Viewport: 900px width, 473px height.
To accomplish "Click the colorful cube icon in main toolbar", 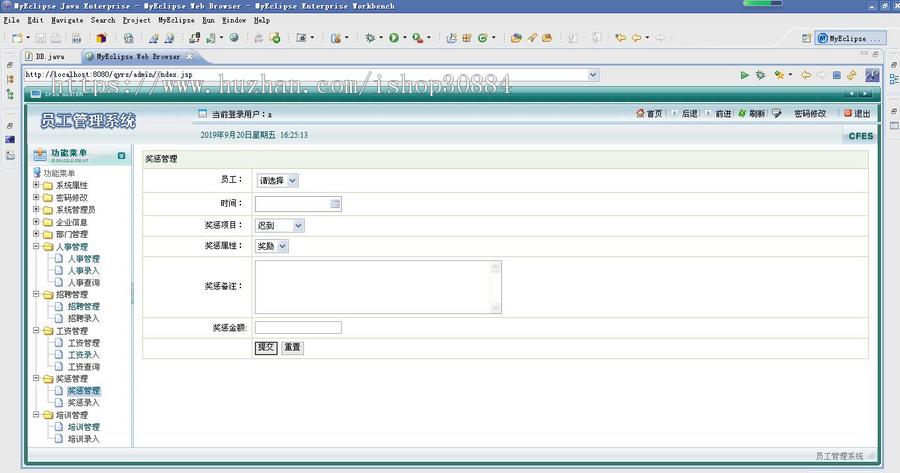I will 102,38.
